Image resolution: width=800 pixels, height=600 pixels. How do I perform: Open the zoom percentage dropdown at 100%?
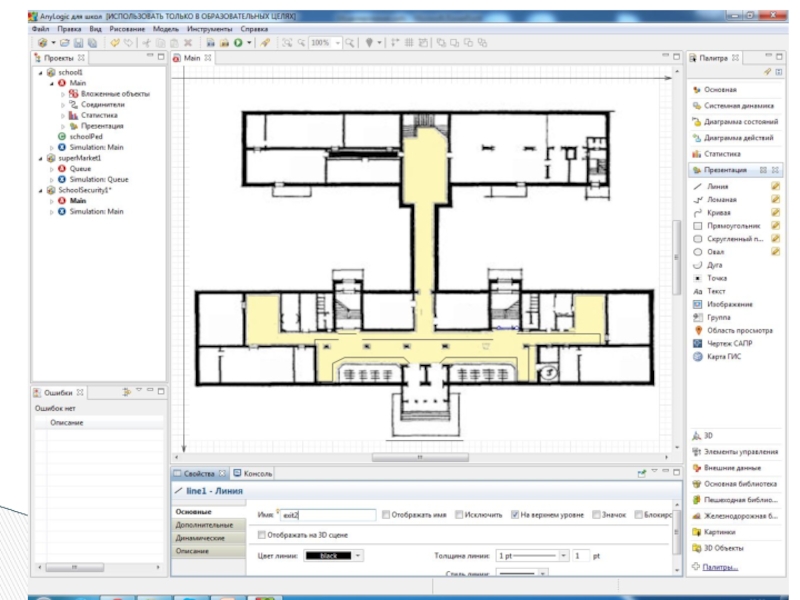[337, 44]
